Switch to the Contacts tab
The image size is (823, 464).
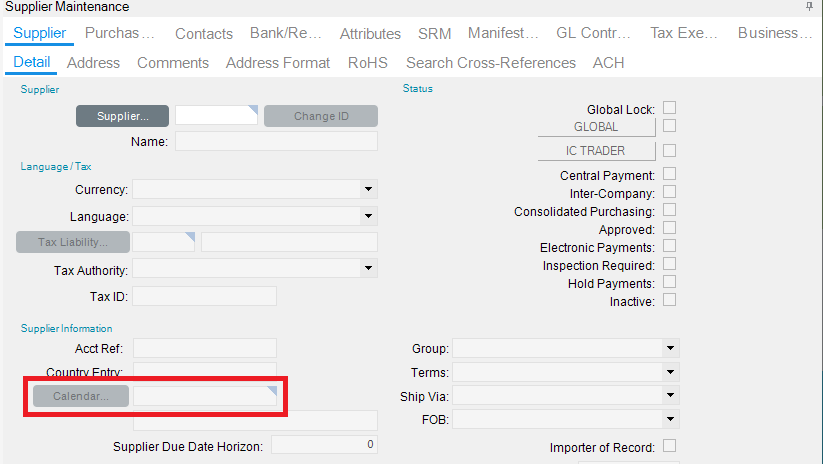pyautogui.click(x=203, y=34)
